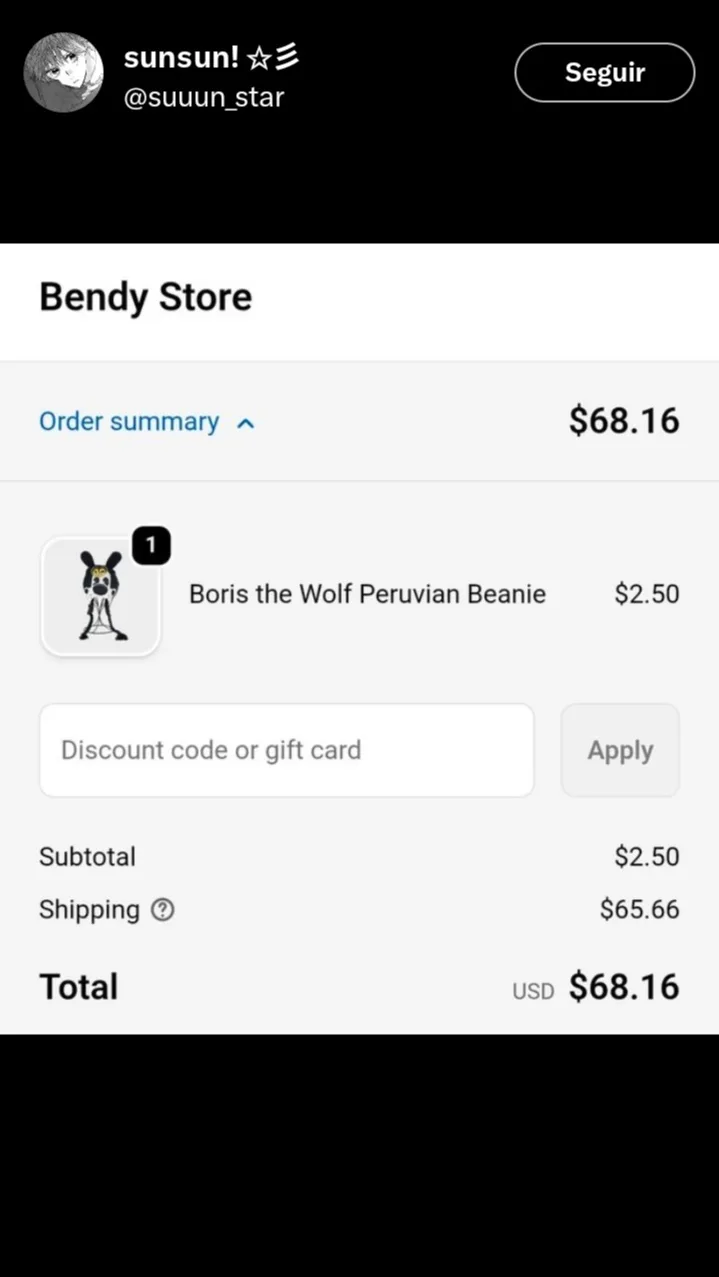Click the $68.16 amount in the summary header
Screen dimensions: 719x1277
coord(624,421)
